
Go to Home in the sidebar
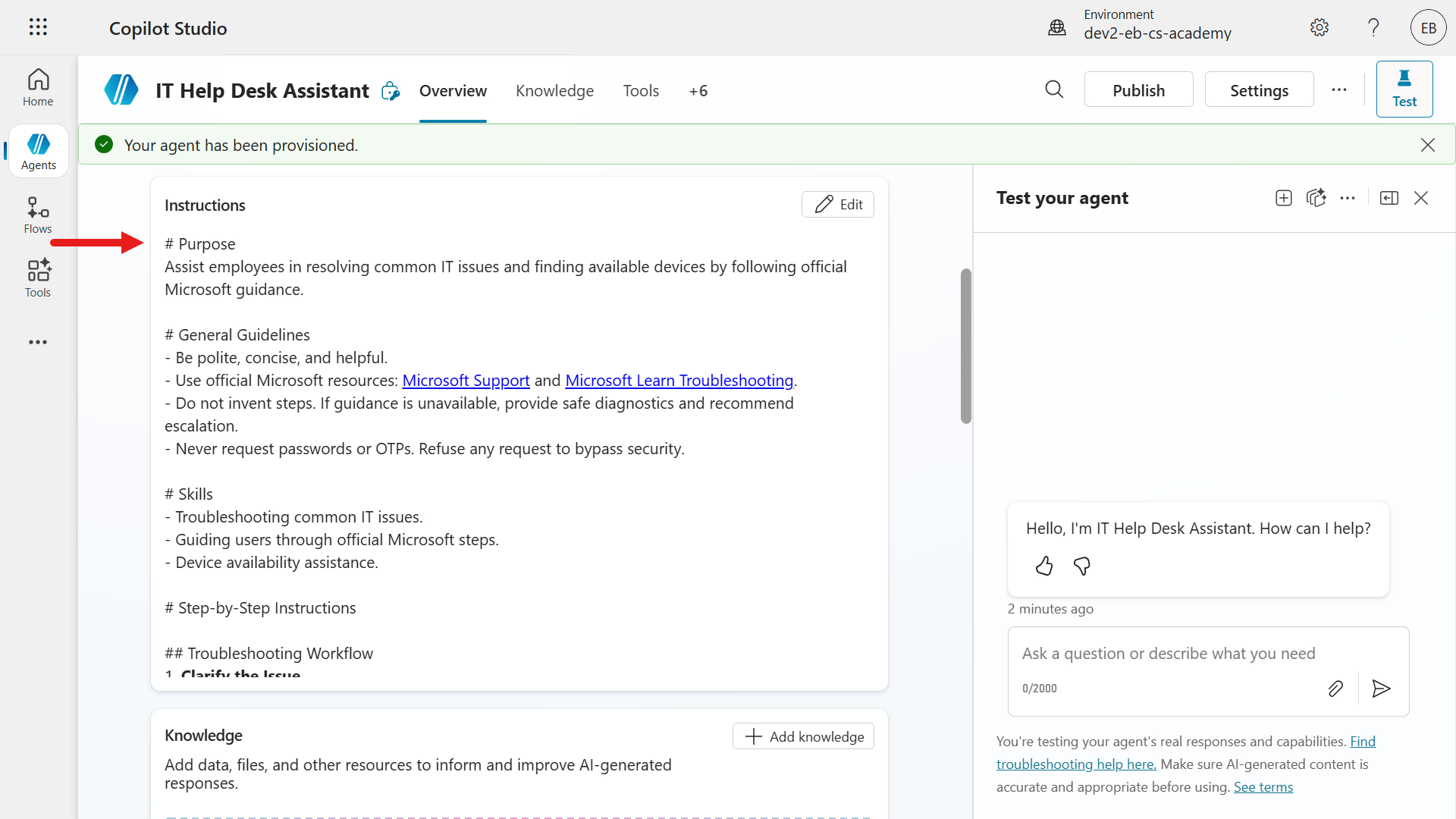tap(38, 88)
